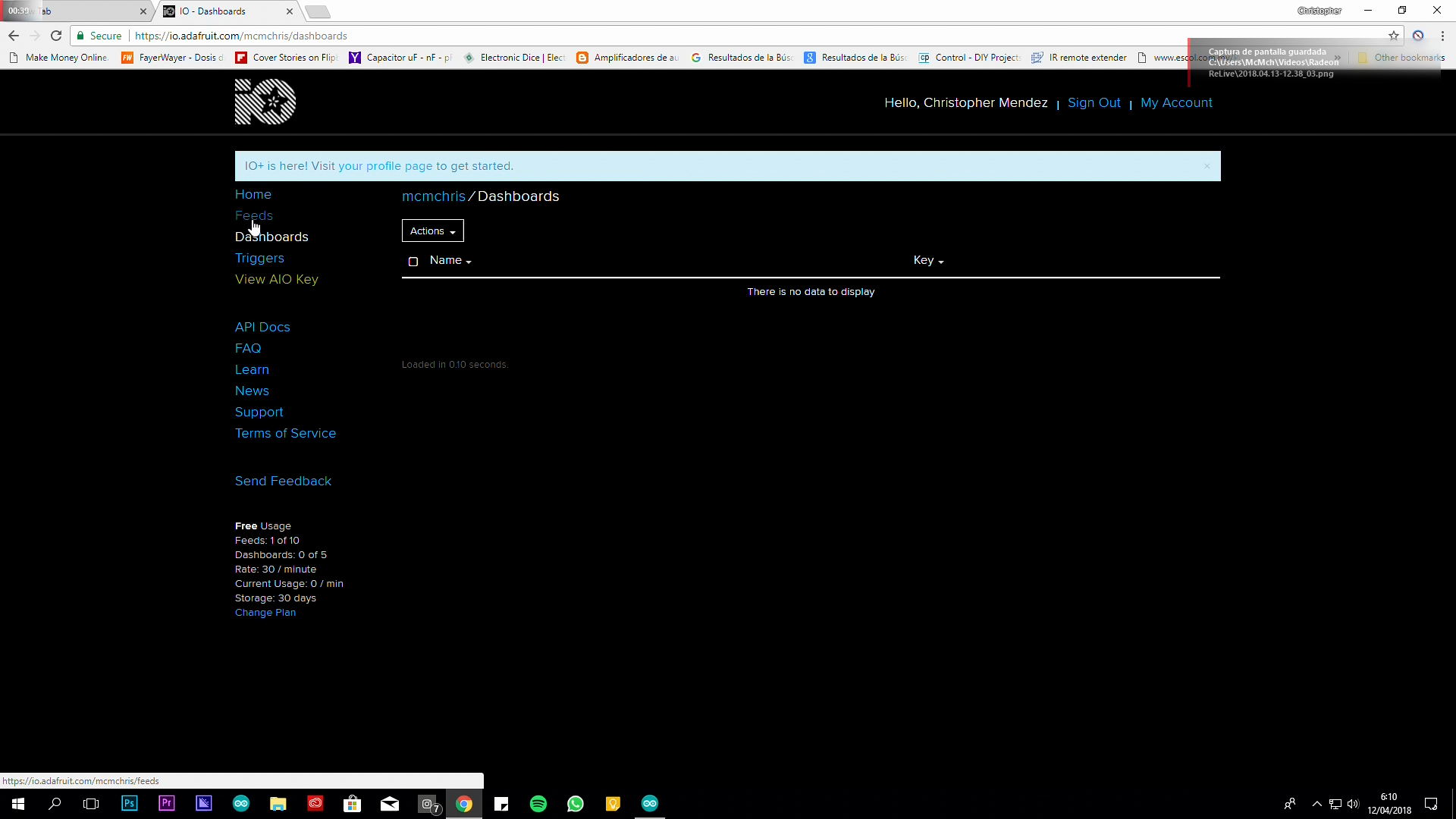Open Task View in taskbar

91,804
